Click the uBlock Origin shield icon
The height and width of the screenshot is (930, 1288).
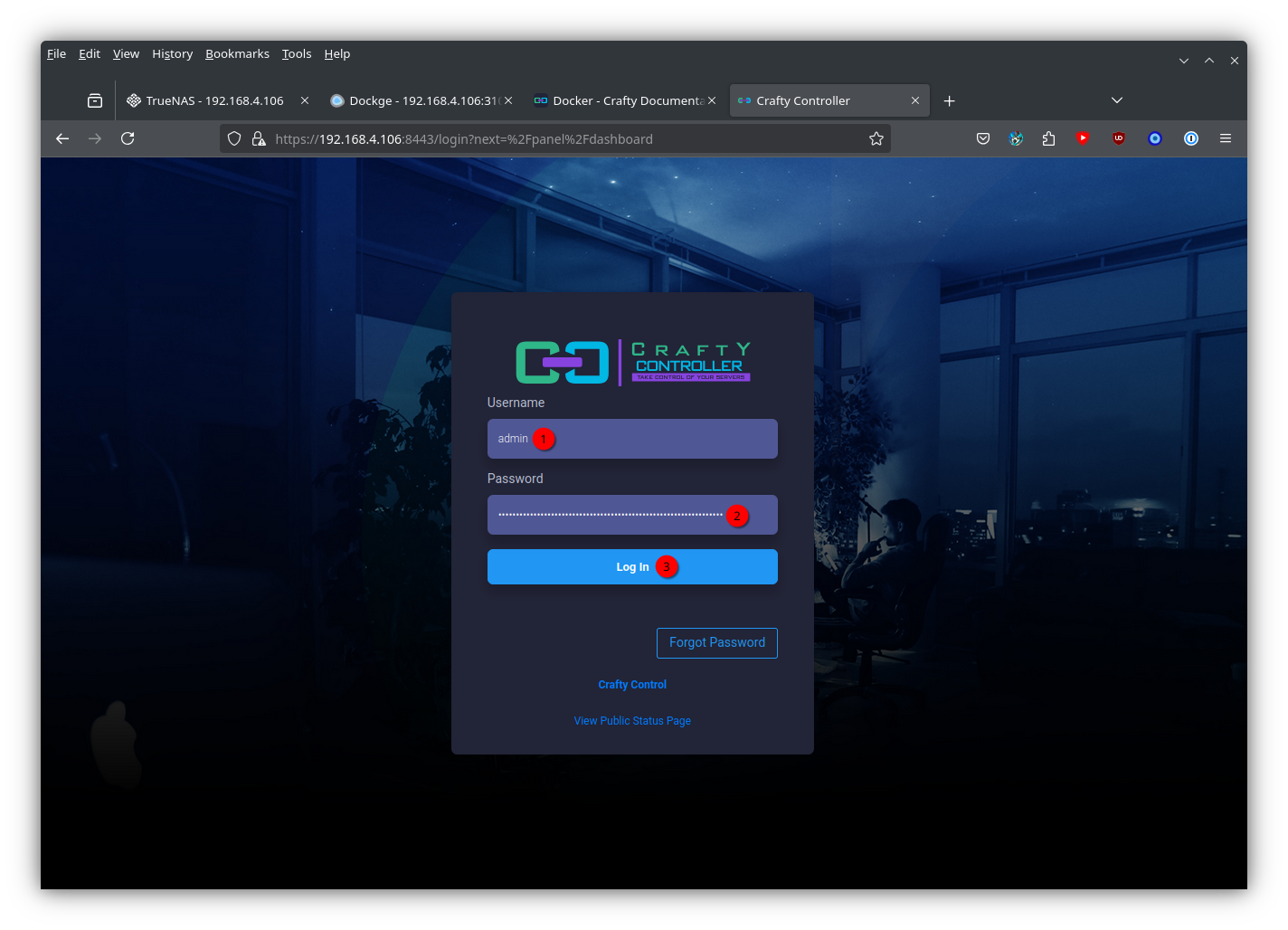click(x=1119, y=138)
